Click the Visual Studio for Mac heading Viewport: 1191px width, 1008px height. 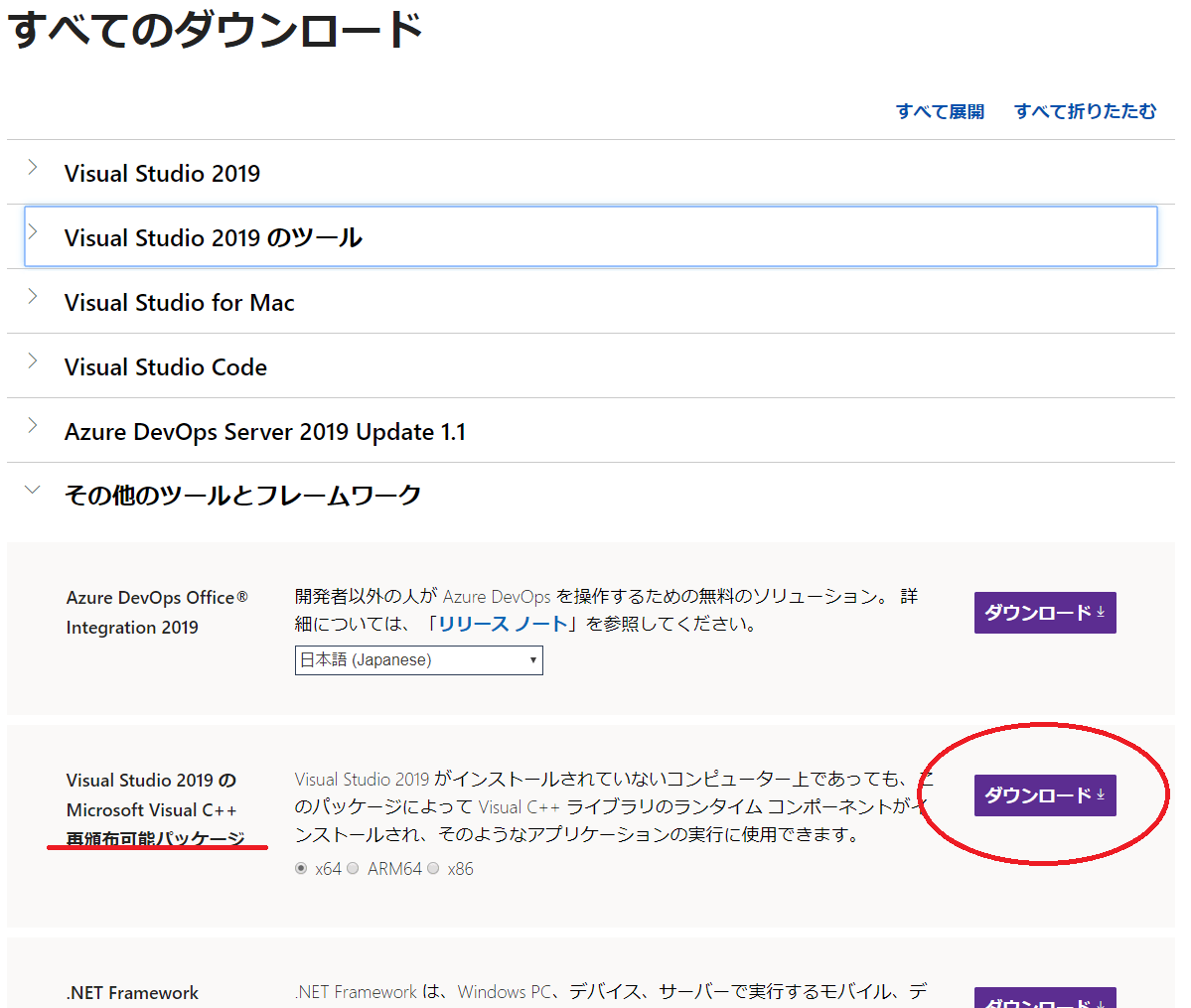[x=179, y=302]
